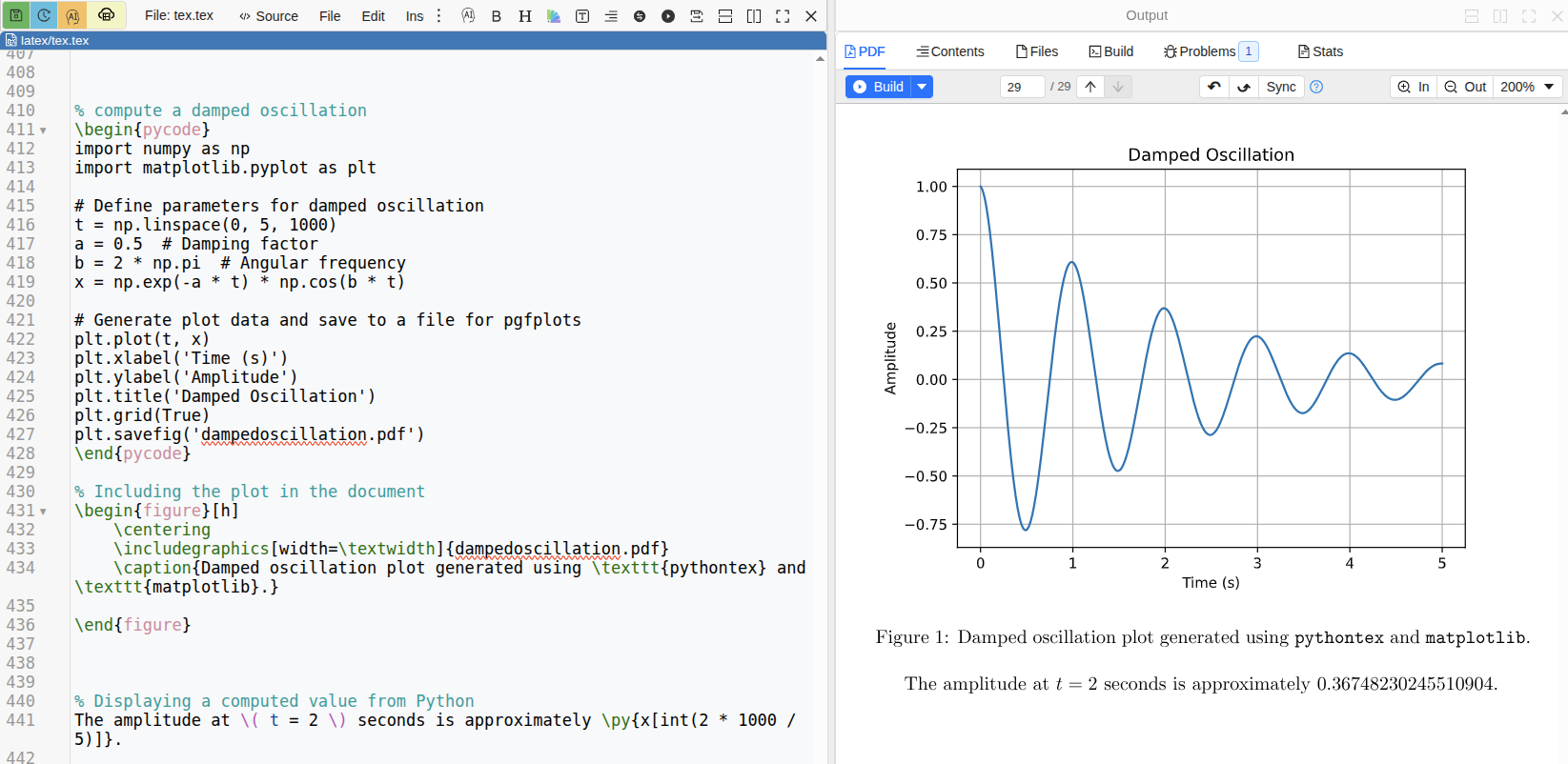The height and width of the screenshot is (764, 1568).
Task: Toggle horizontal row split of editor
Action: pyautogui.click(x=725, y=16)
